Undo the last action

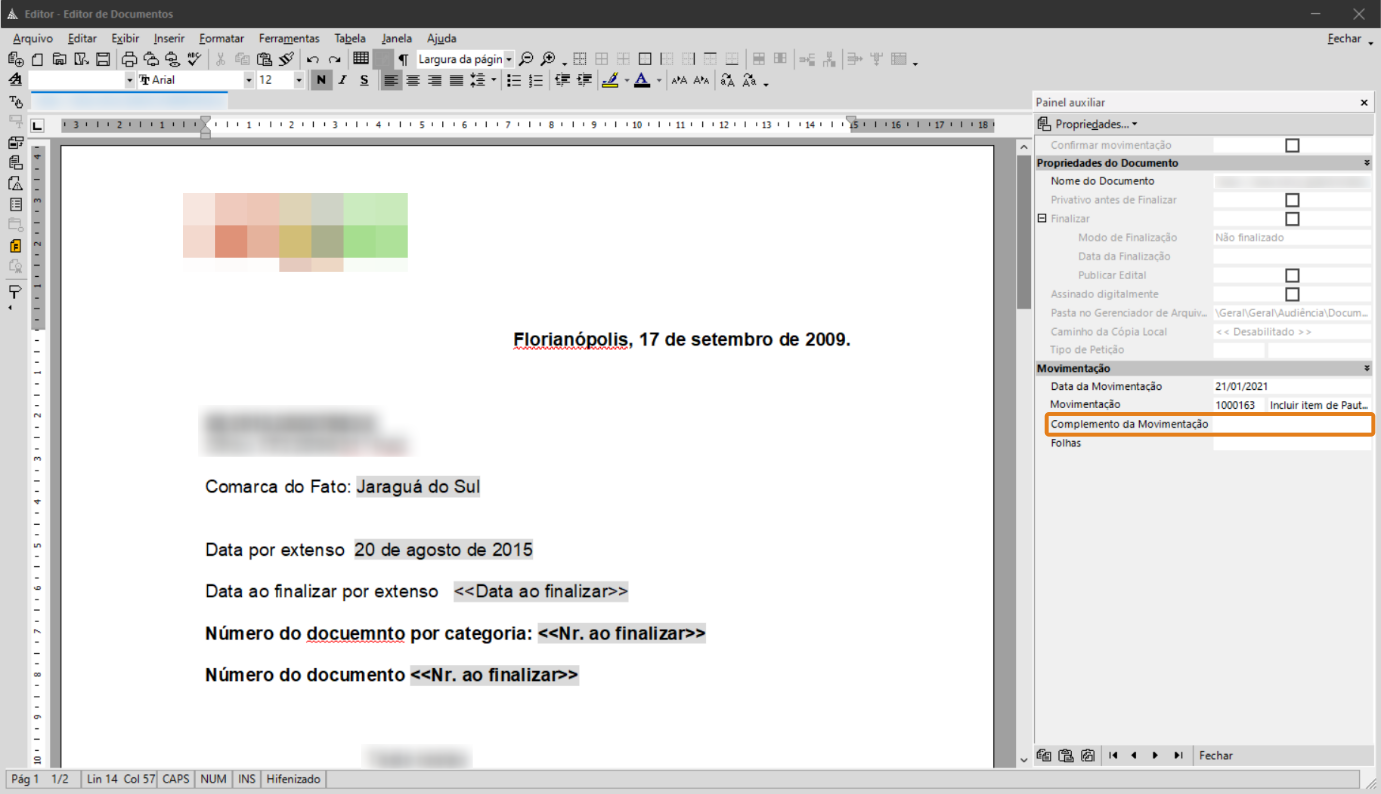[x=313, y=59]
